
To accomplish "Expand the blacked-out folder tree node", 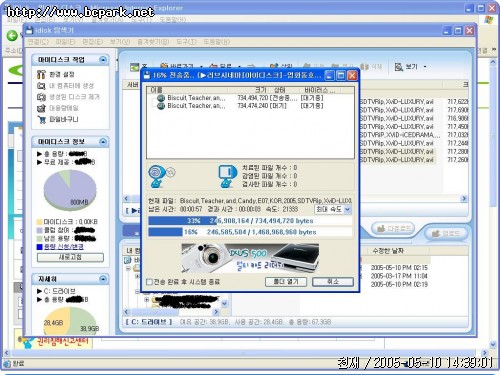I will tap(147, 300).
